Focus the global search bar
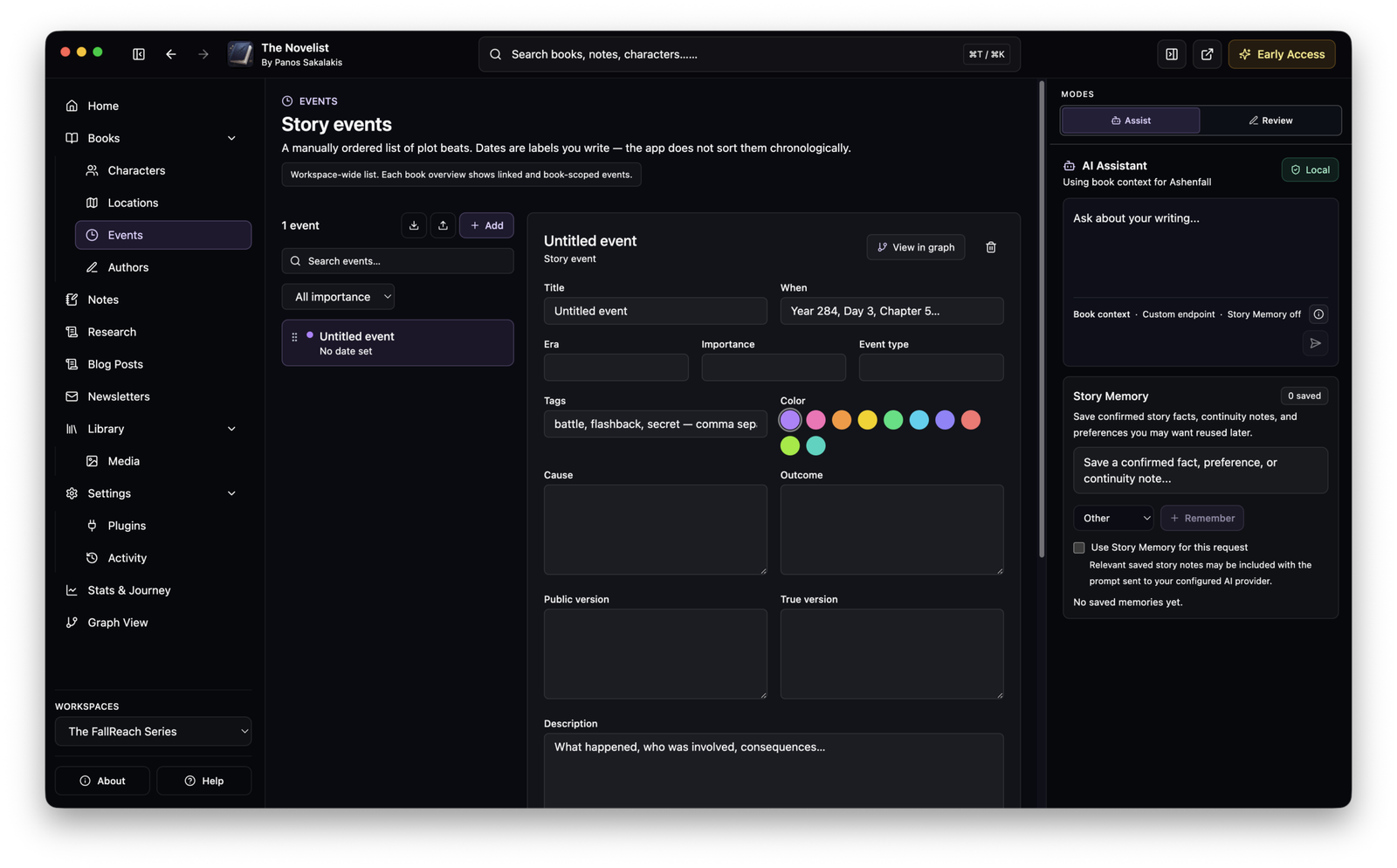Image resolution: width=1397 pixels, height=868 pixels. 749,54
